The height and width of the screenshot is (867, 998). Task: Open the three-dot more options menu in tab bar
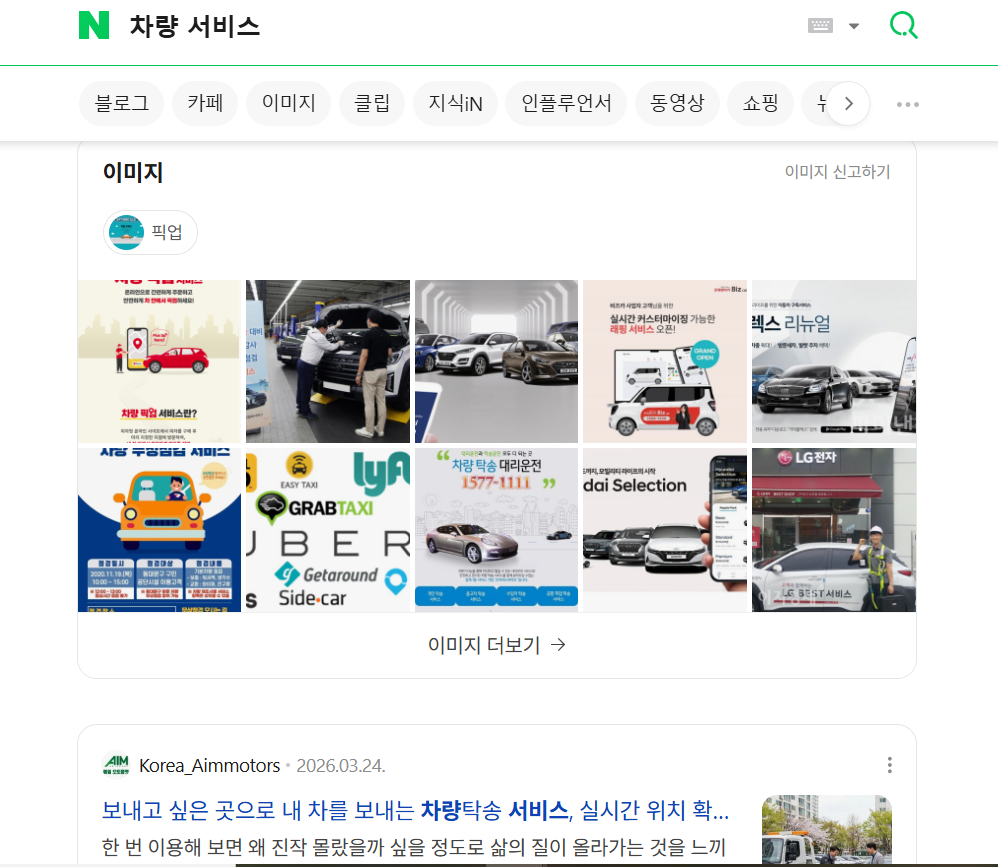(x=907, y=104)
